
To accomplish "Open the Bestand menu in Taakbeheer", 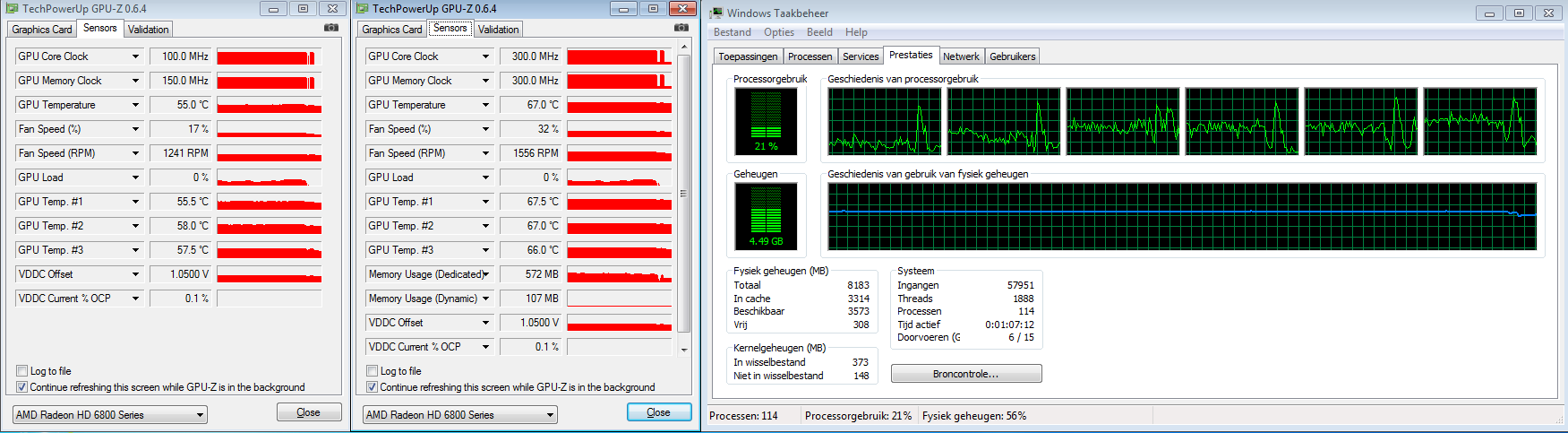I will pos(732,32).
